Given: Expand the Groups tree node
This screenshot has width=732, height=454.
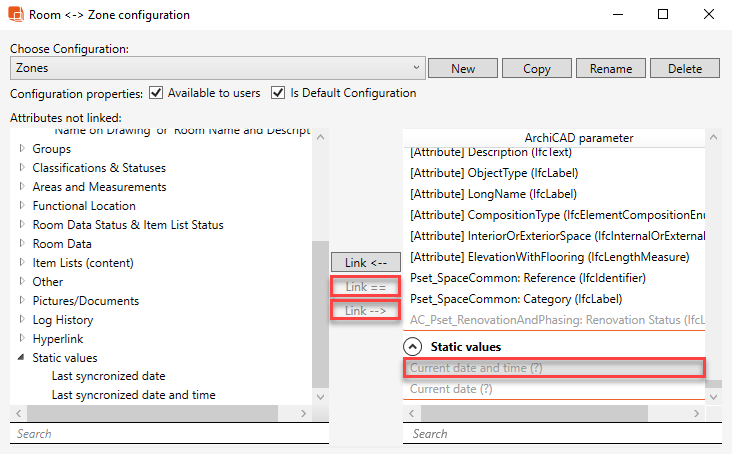Looking at the screenshot, I should [x=22, y=149].
